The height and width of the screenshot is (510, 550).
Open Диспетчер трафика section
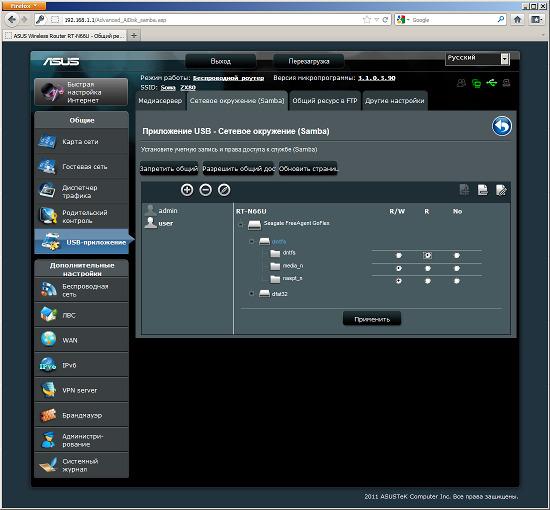click(x=81, y=192)
